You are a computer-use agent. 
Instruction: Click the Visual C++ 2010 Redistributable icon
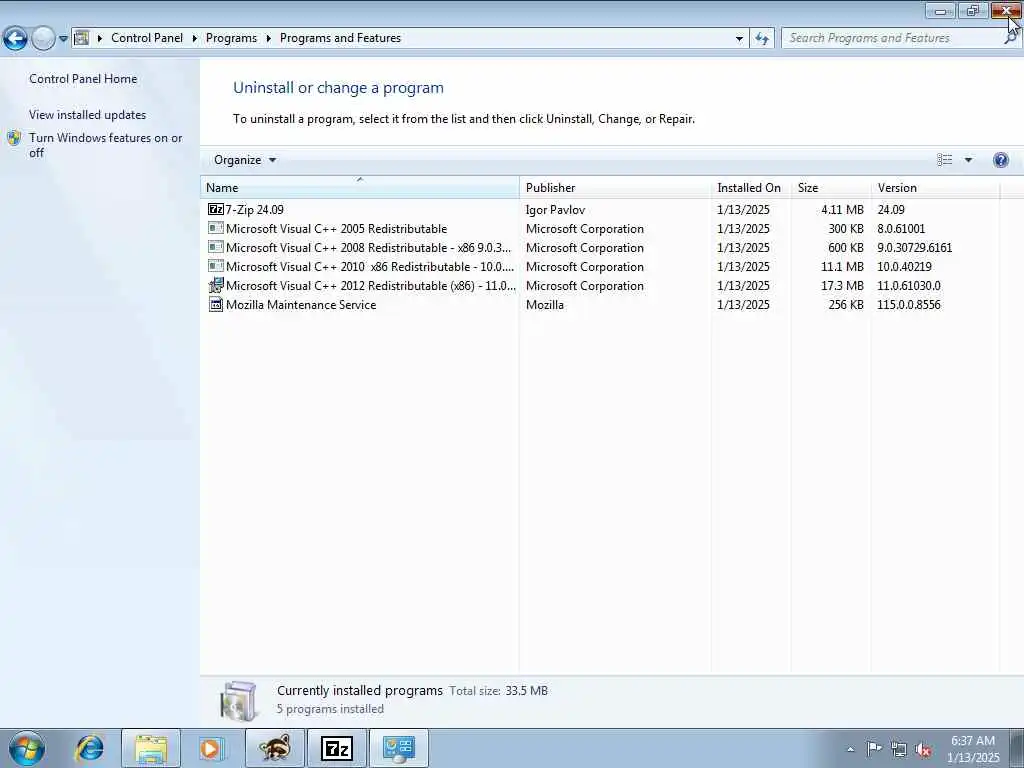(216, 266)
